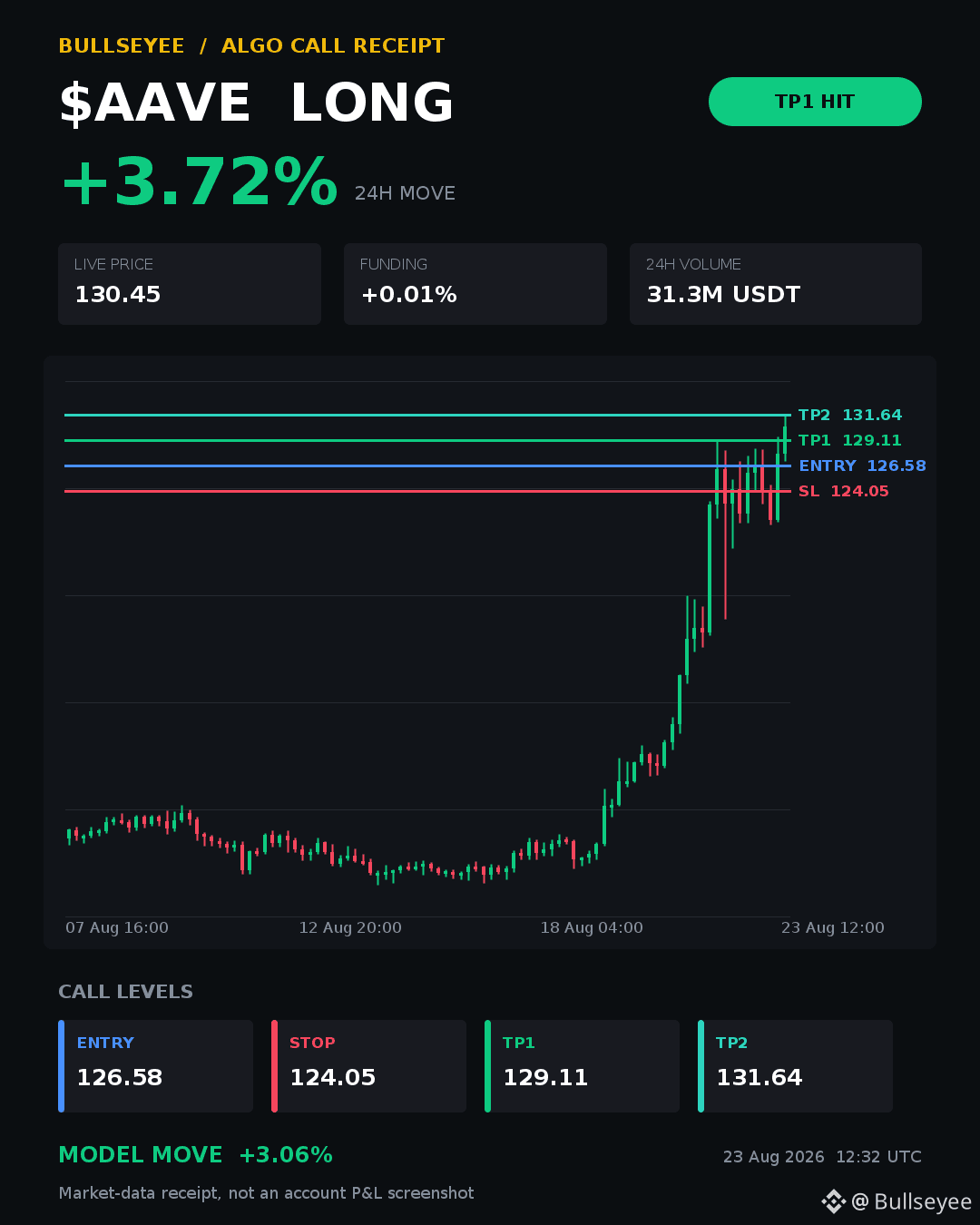980x1225 pixels.
Task: Click the SL 124.05 chart line label
Action: point(844,491)
